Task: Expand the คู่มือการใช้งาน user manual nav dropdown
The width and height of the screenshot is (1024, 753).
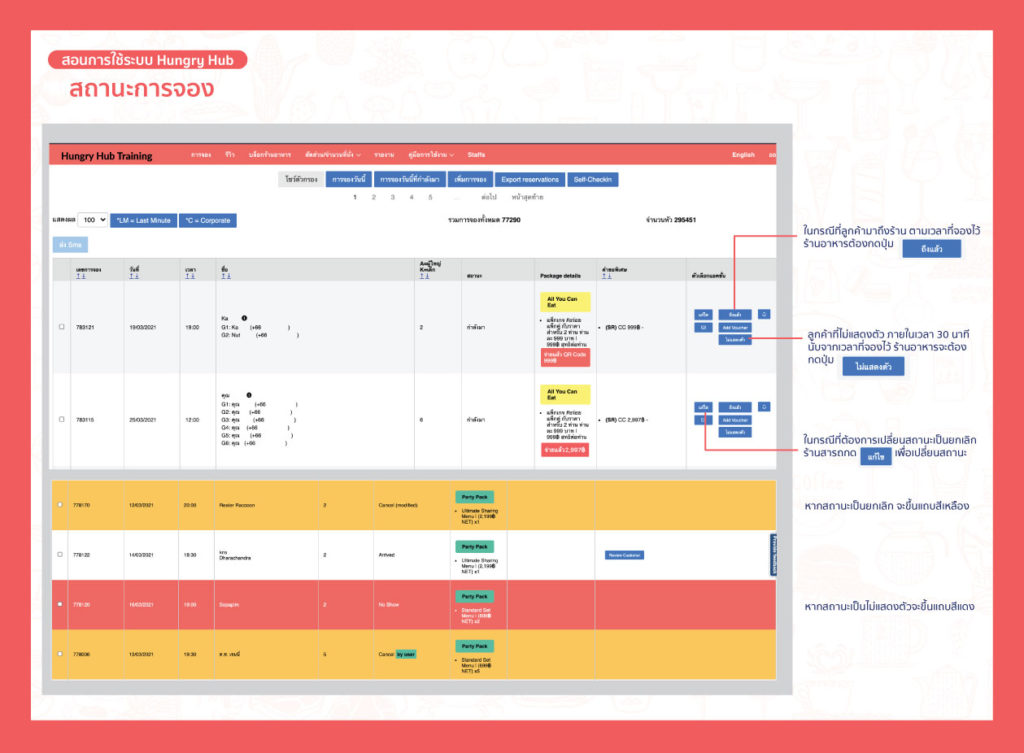Action: [x=431, y=155]
